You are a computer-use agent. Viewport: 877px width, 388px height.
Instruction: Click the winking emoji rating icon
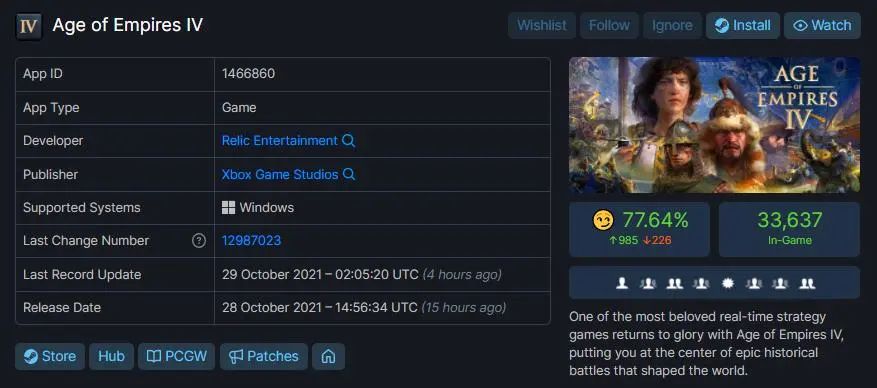coord(603,221)
